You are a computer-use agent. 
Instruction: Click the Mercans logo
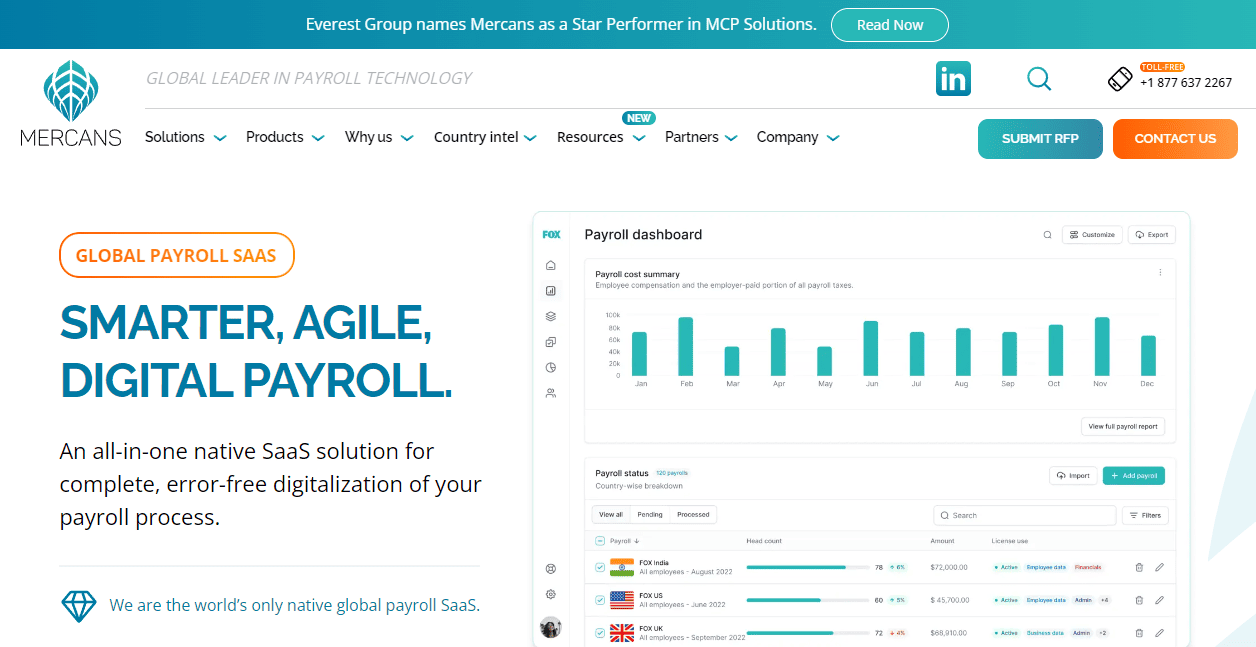[71, 103]
